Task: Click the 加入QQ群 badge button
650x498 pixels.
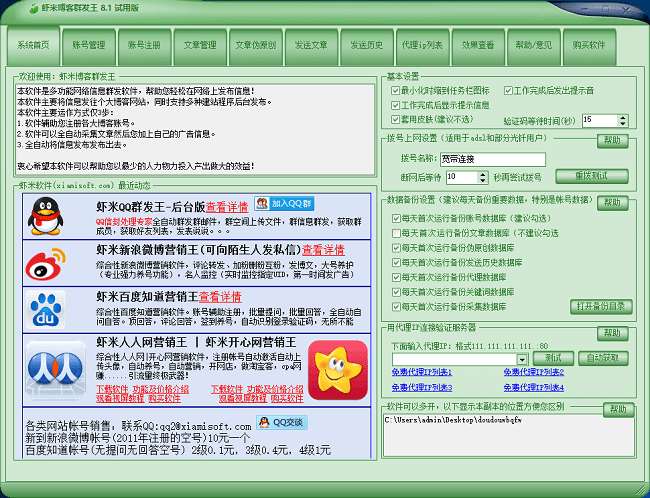Action: (284, 204)
